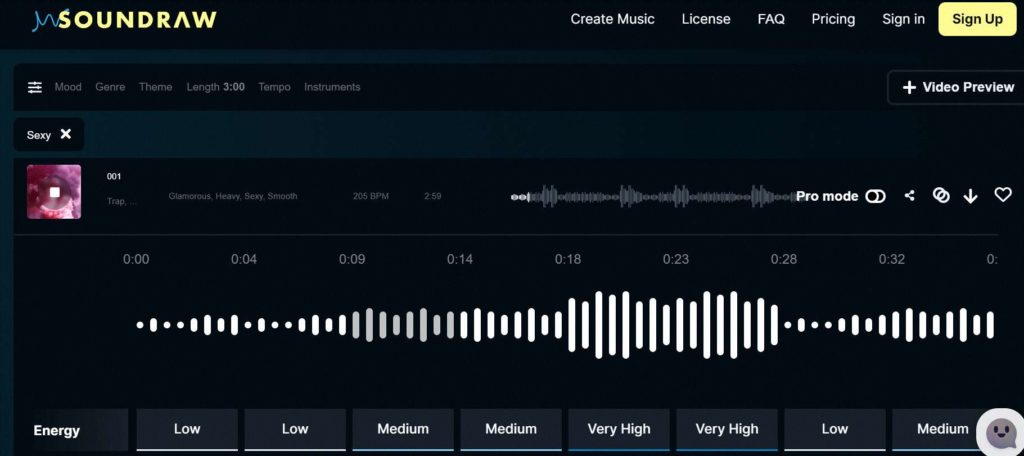1024x456 pixels.
Task: Remove the Sexy filter tag
Action: pos(65,134)
